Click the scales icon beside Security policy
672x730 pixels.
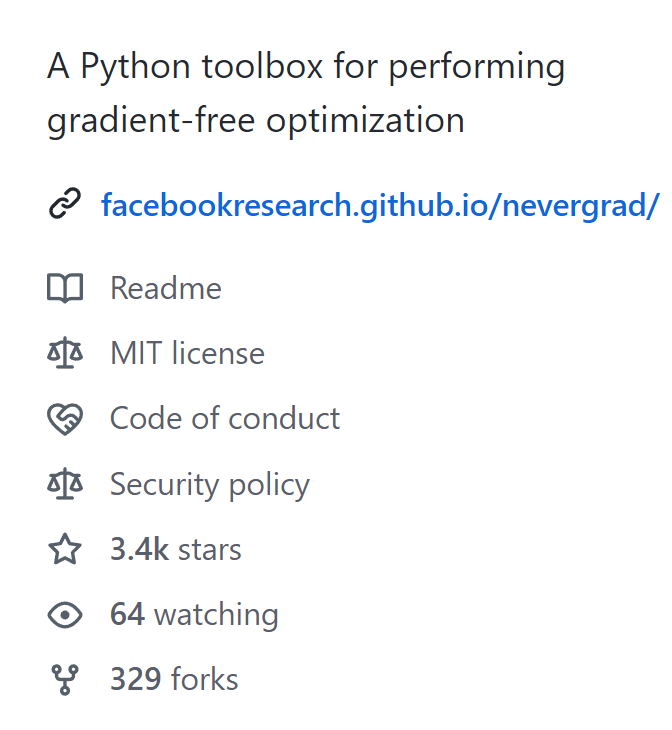click(65, 484)
